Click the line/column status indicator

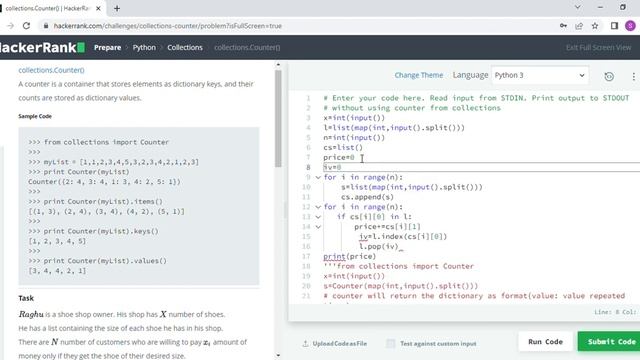click(615, 312)
